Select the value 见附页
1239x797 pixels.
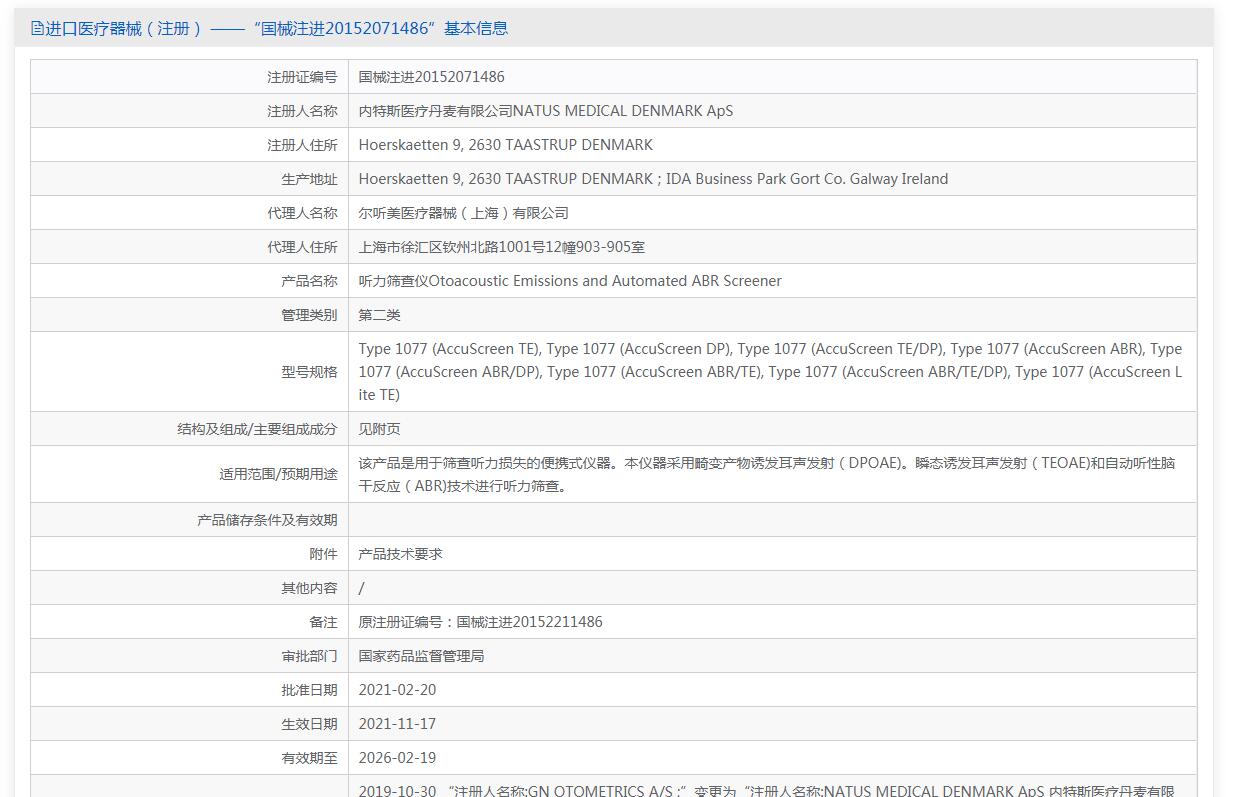coord(380,429)
